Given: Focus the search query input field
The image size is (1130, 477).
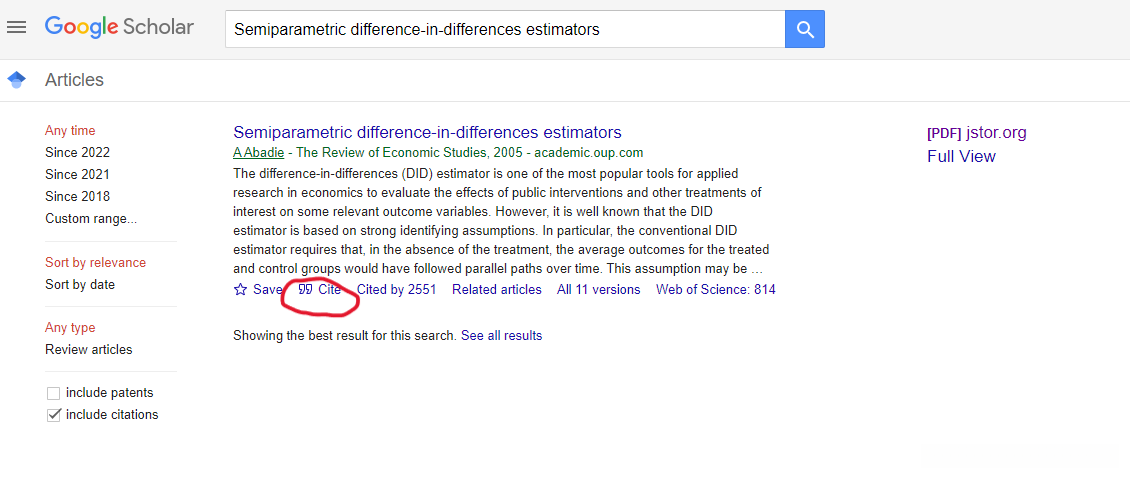Looking at the screenshot, I should pyautogui.click(x=505, y=30).
